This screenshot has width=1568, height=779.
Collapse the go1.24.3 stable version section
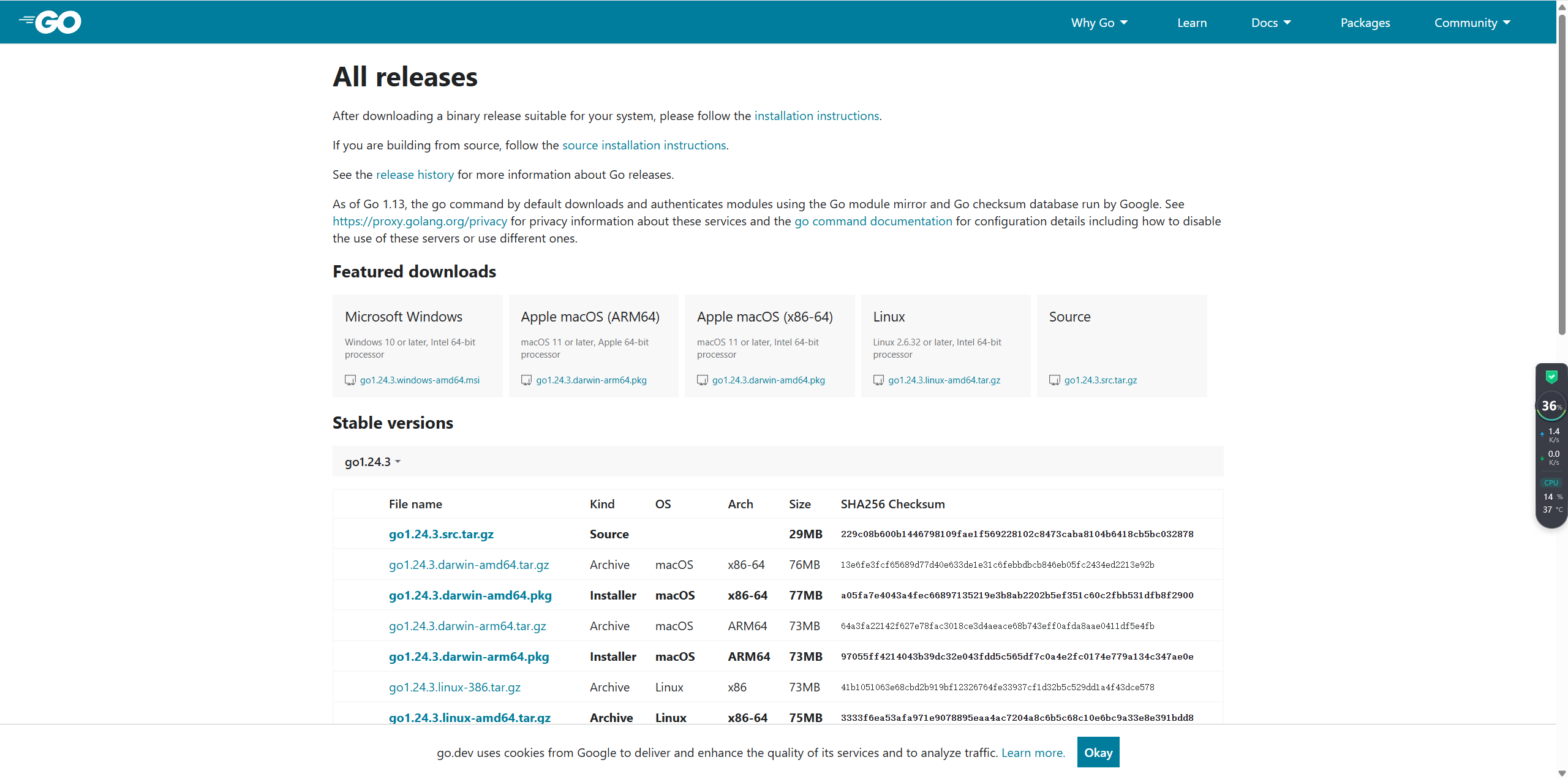(x=372, y=462)
